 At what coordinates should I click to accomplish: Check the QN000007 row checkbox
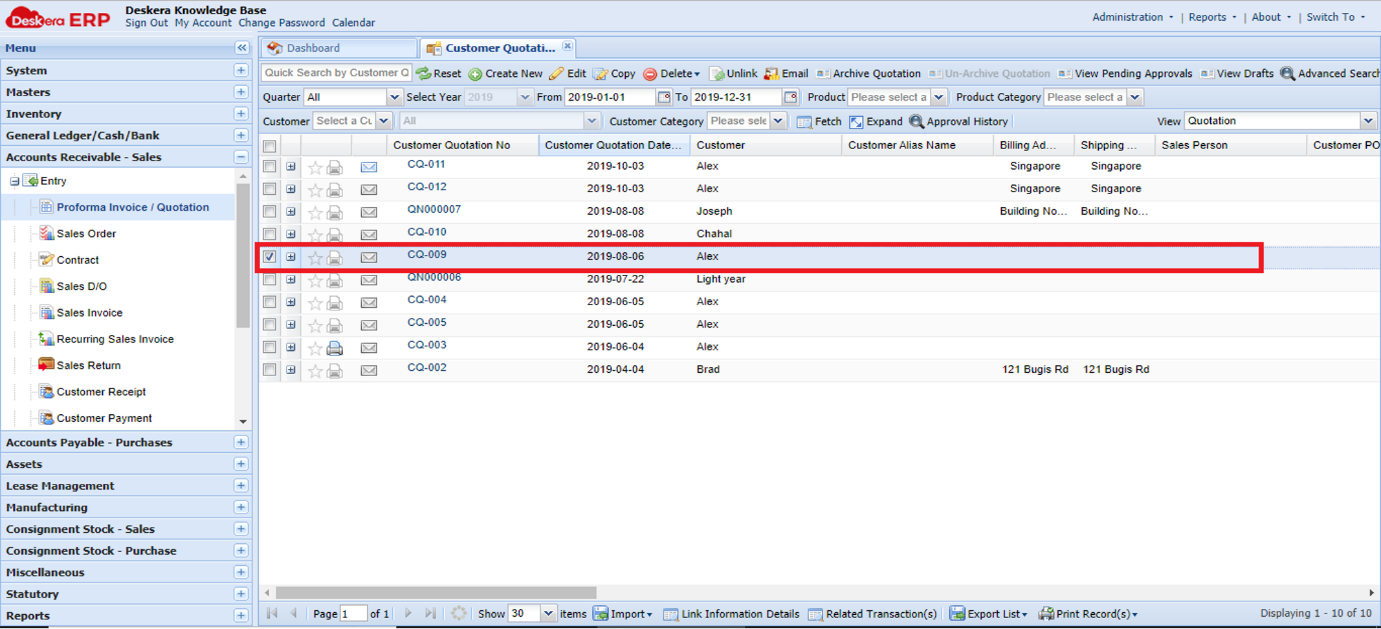coord(270,212)
